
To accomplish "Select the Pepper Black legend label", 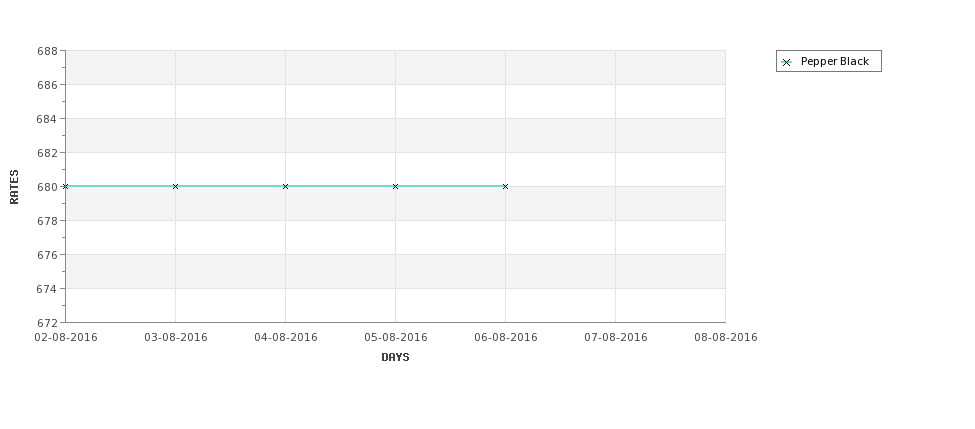I will [x=834, y=62].
